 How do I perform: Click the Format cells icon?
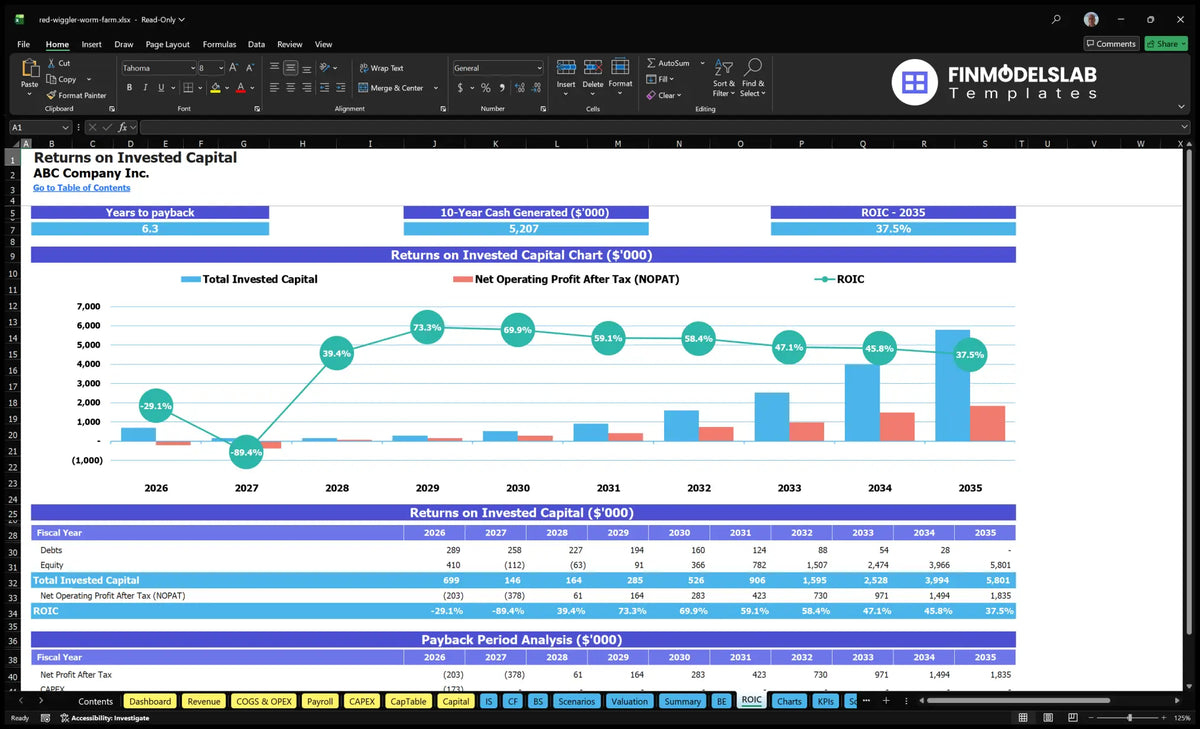[x=620, y=67]
